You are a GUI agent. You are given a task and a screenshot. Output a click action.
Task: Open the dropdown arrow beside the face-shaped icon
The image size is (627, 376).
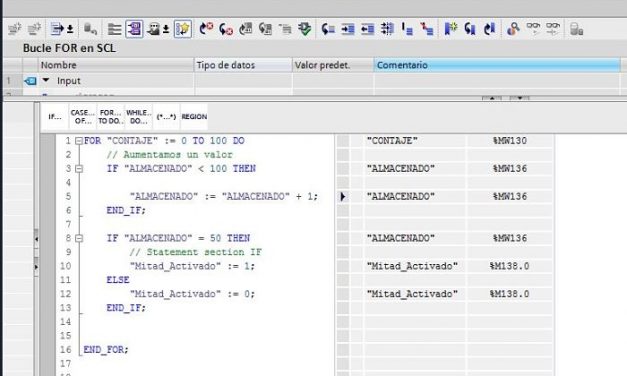(x=166, y=29)
